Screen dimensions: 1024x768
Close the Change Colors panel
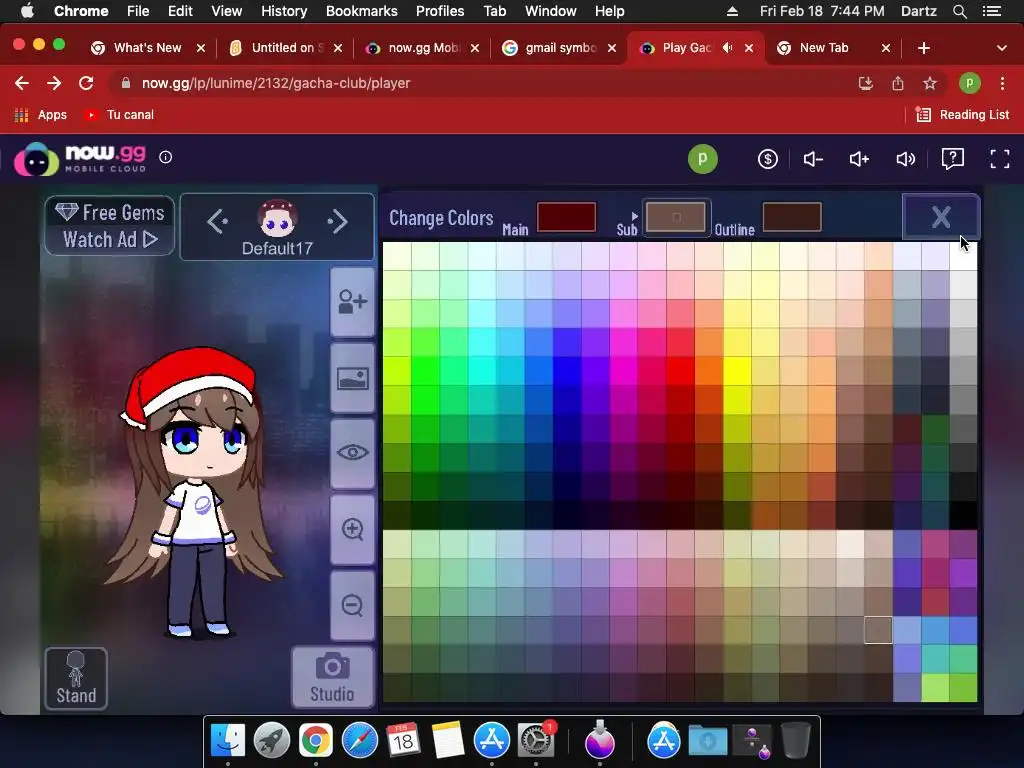click(940, 217)
